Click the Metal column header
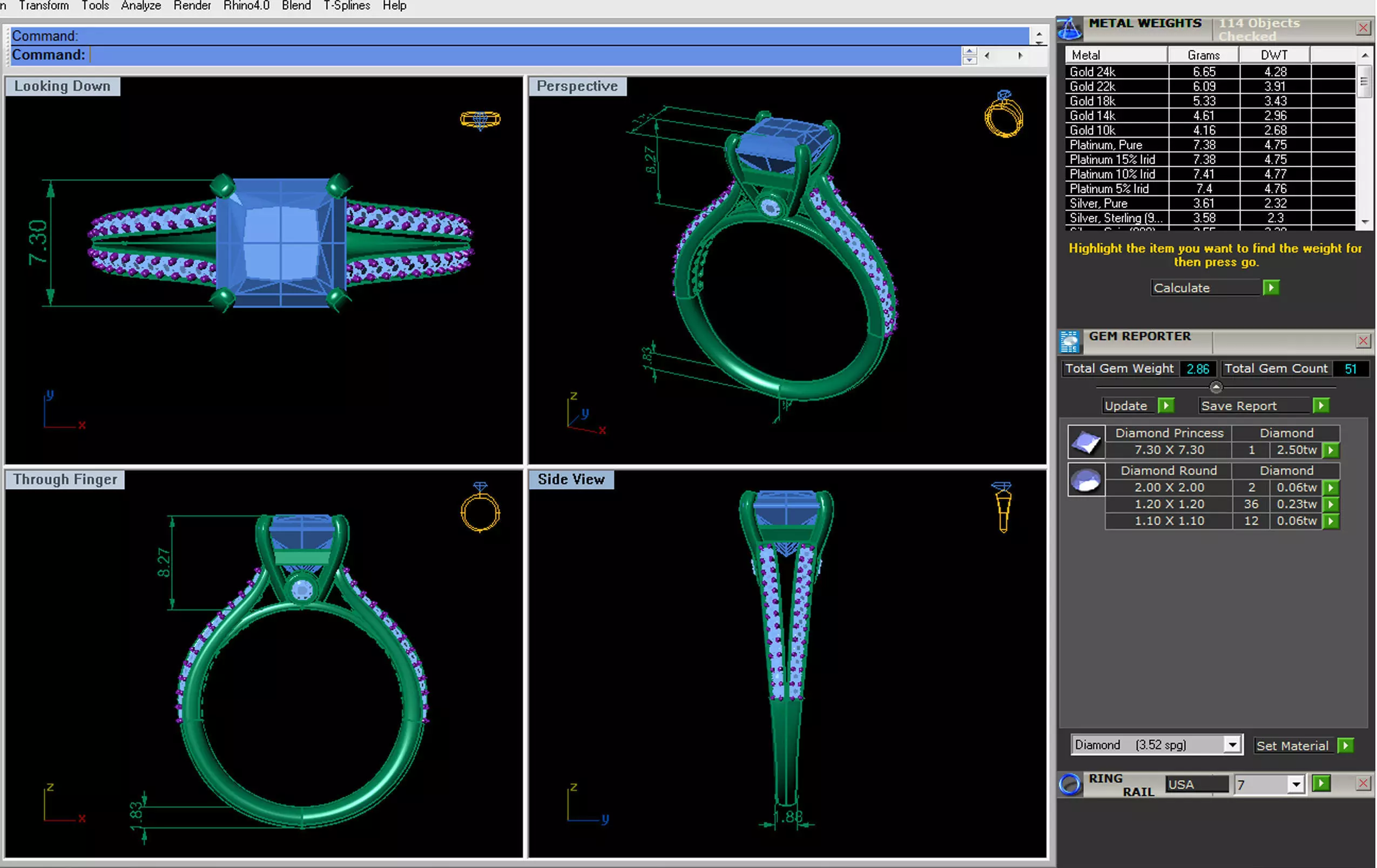 click(1116, 55)
